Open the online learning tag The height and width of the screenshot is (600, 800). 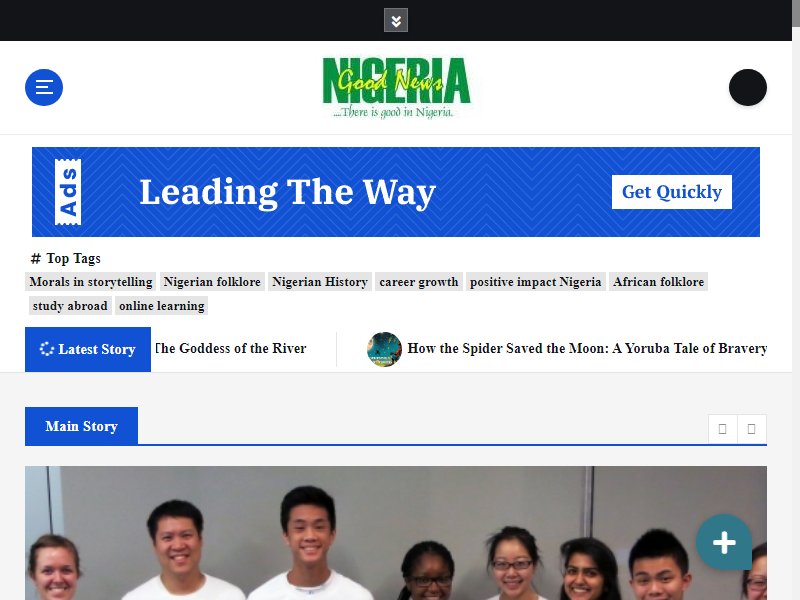162,306
